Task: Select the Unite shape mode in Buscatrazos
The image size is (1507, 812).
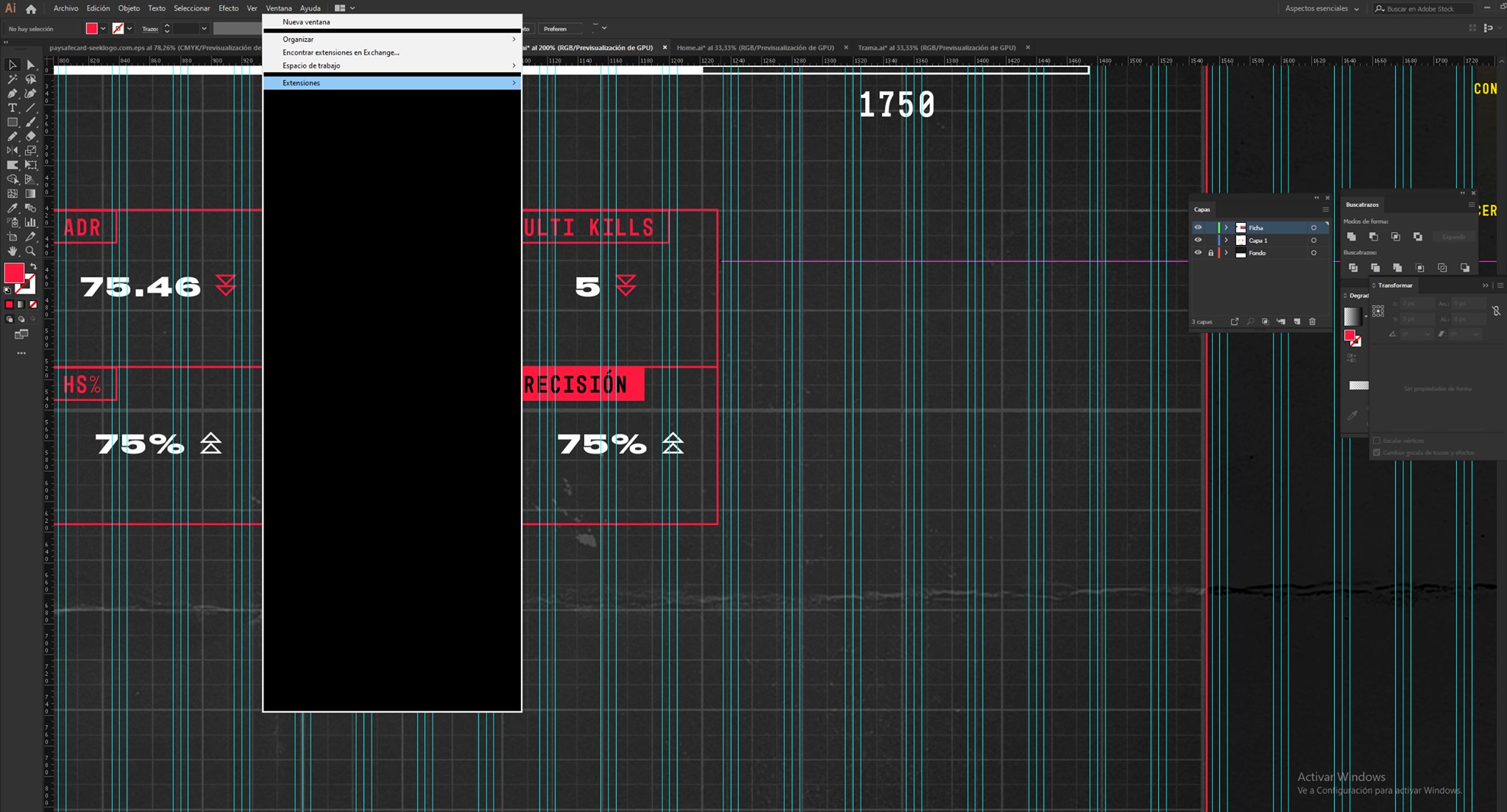Action: [1353, 236]
